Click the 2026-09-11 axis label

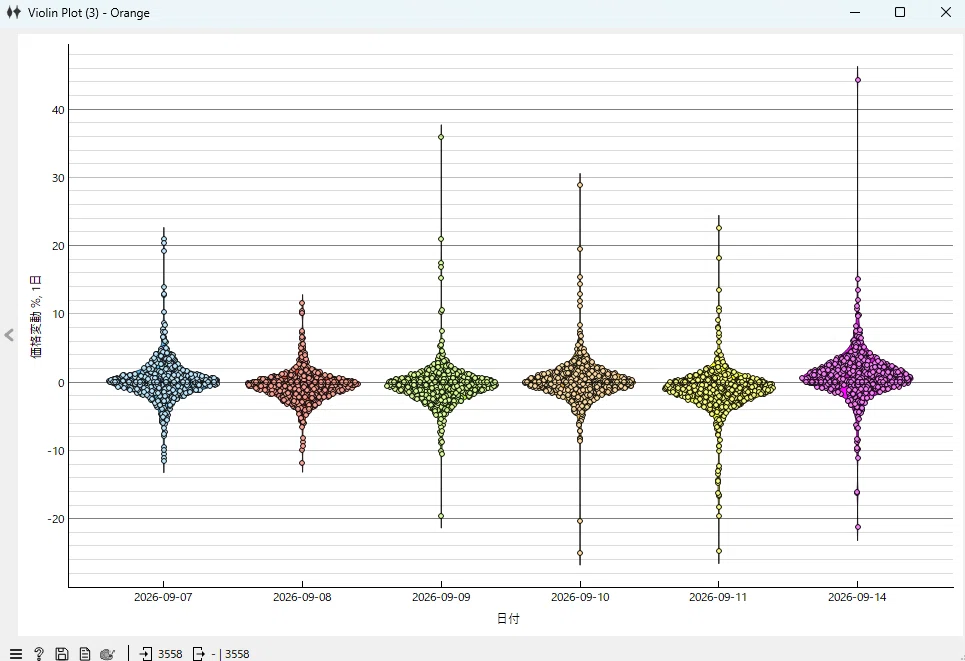pos(718,597)
